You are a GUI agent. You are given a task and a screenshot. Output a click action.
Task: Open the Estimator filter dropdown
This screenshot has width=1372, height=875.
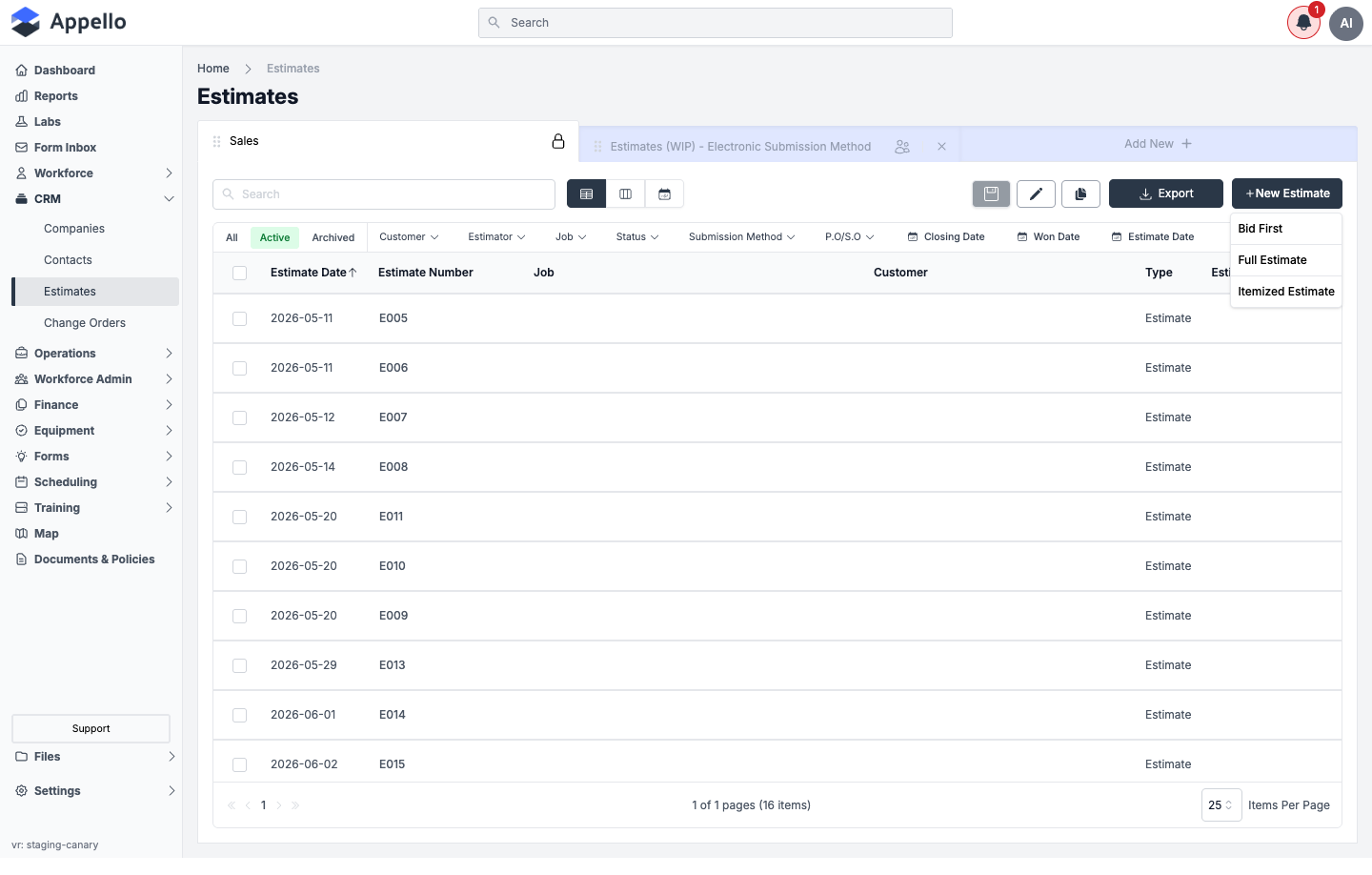[x=496, y=237]
